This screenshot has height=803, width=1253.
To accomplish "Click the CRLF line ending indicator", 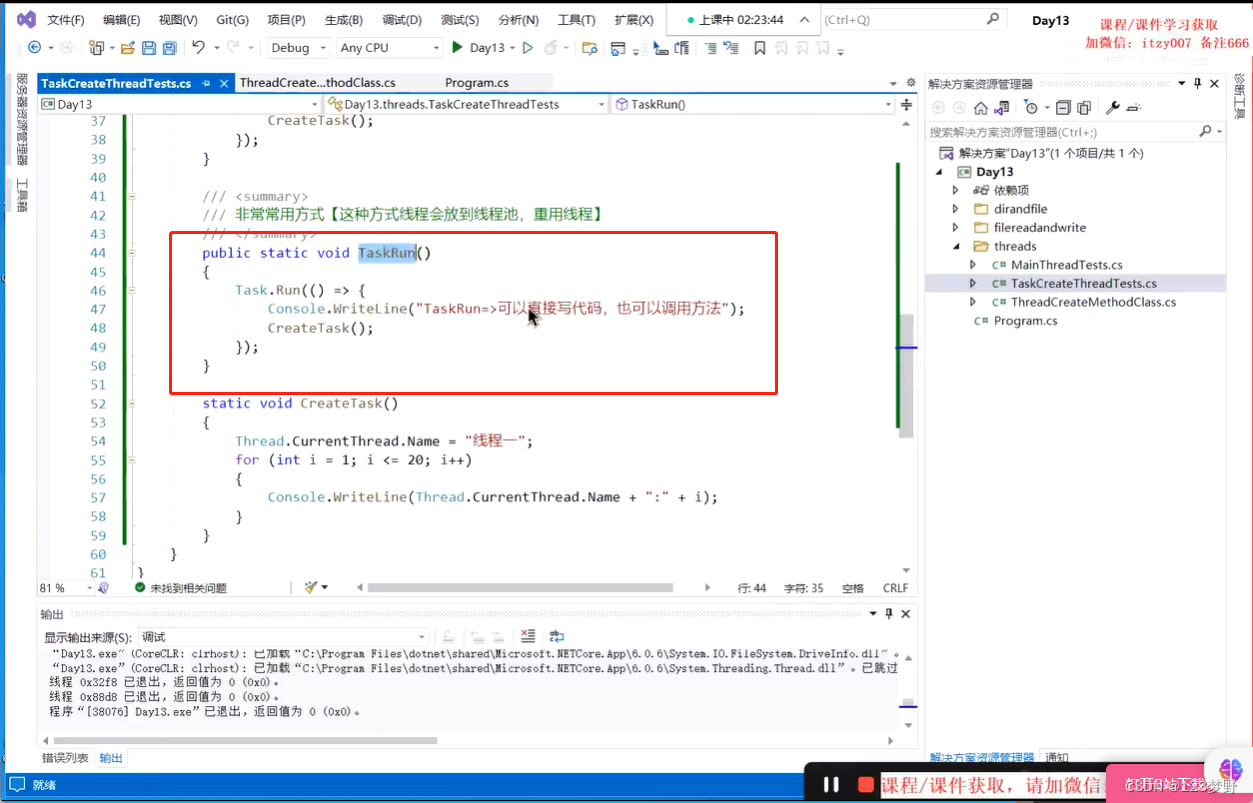I will click(x=895, y=588).
